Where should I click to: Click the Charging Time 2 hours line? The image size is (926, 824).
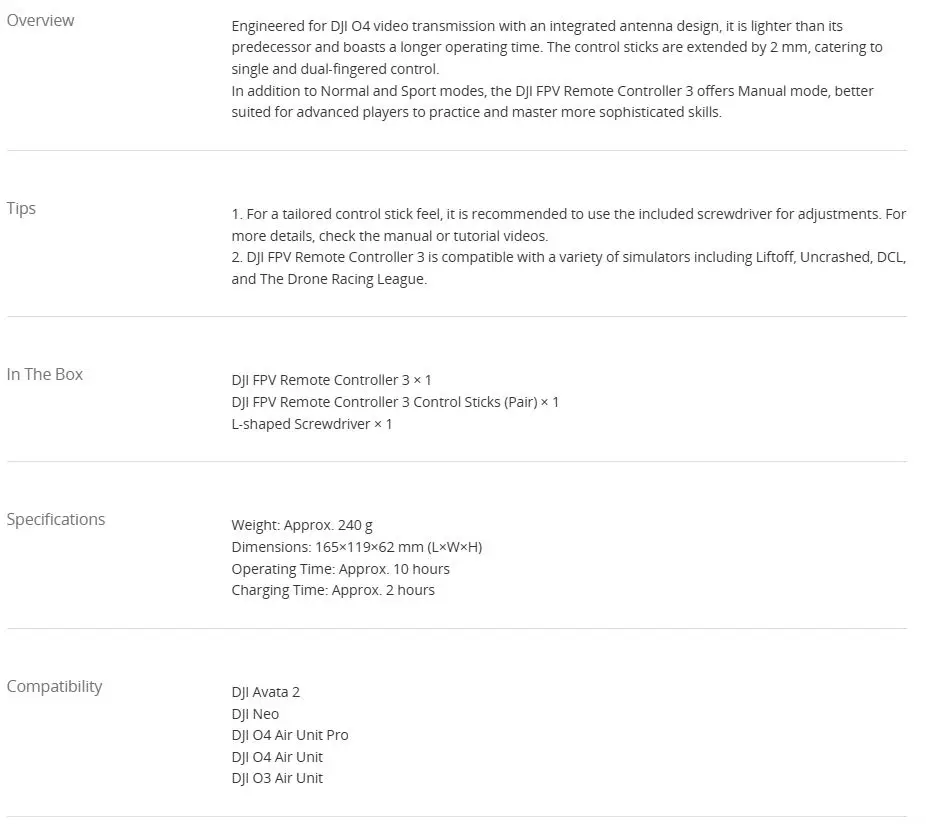click(333, 590)
